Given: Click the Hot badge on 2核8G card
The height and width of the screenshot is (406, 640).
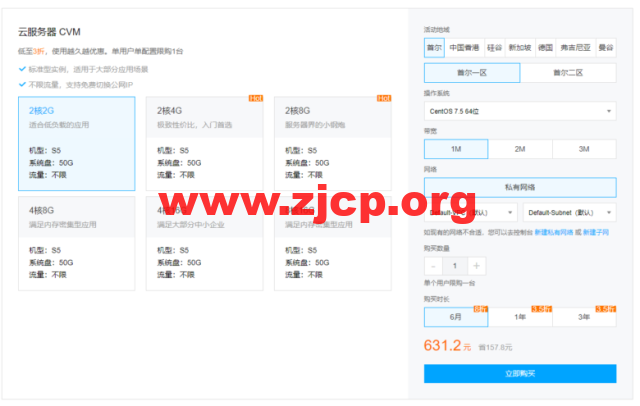Looking at the screenshot, I should pos(384,98).
